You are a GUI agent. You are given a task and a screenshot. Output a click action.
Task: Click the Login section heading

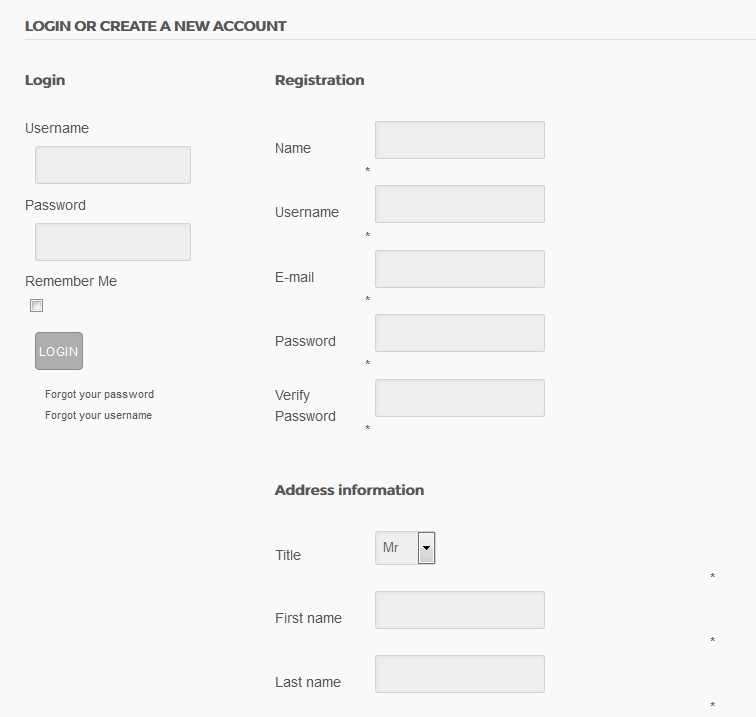click(45, 80)
